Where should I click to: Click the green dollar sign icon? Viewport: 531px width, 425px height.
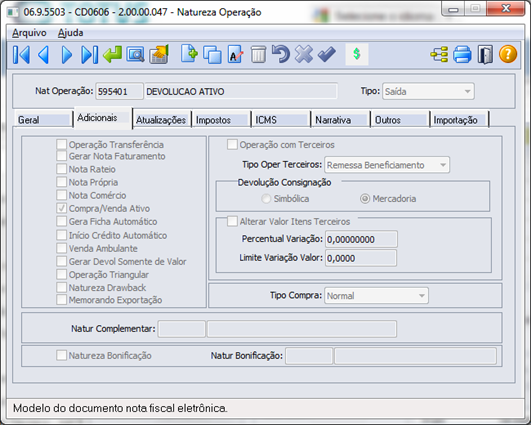357,54
